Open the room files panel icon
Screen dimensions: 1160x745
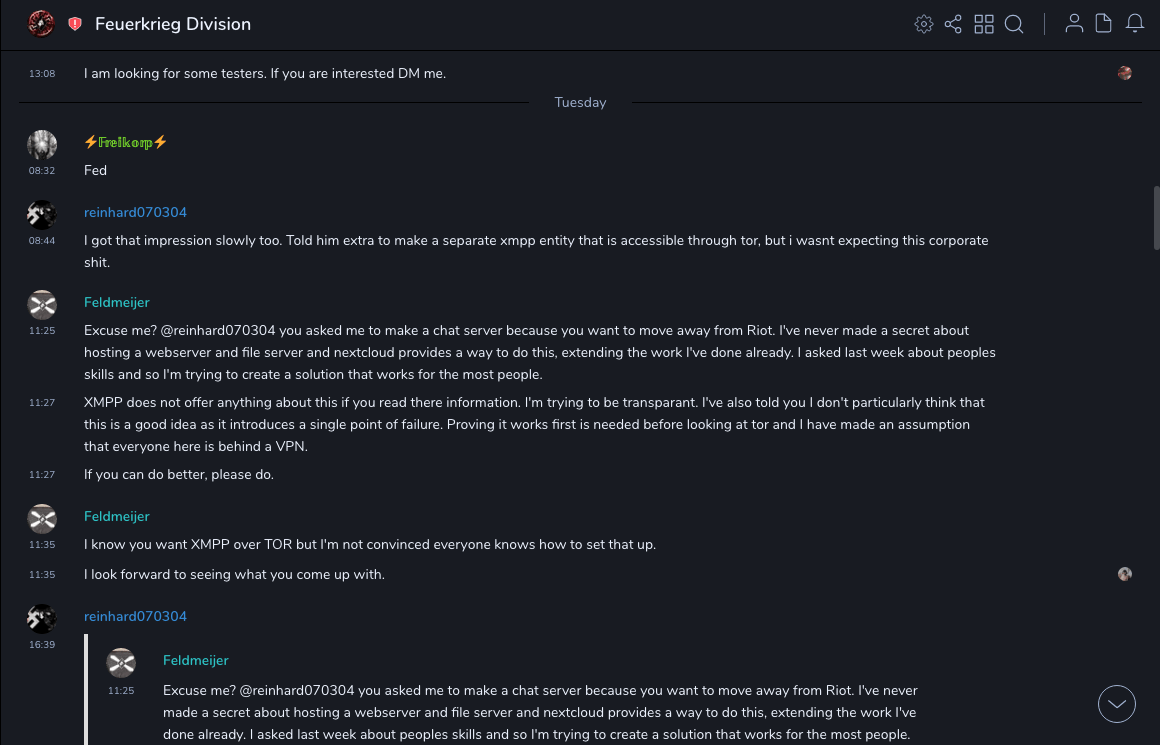pyautogui.click(x=1104, y=24)
